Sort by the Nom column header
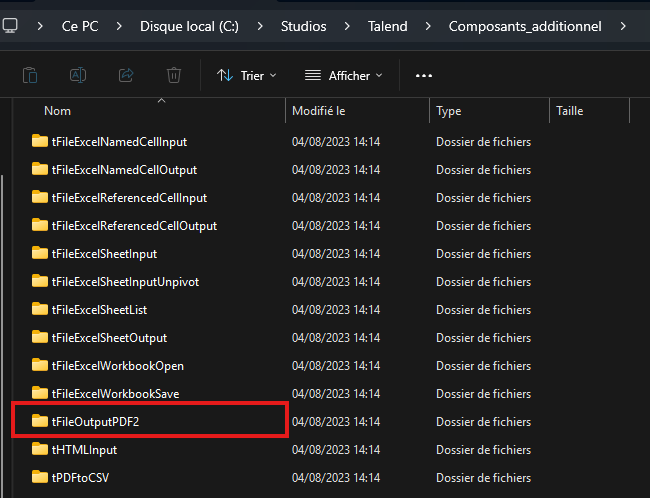The image size is (650, 498). point(58,111)
